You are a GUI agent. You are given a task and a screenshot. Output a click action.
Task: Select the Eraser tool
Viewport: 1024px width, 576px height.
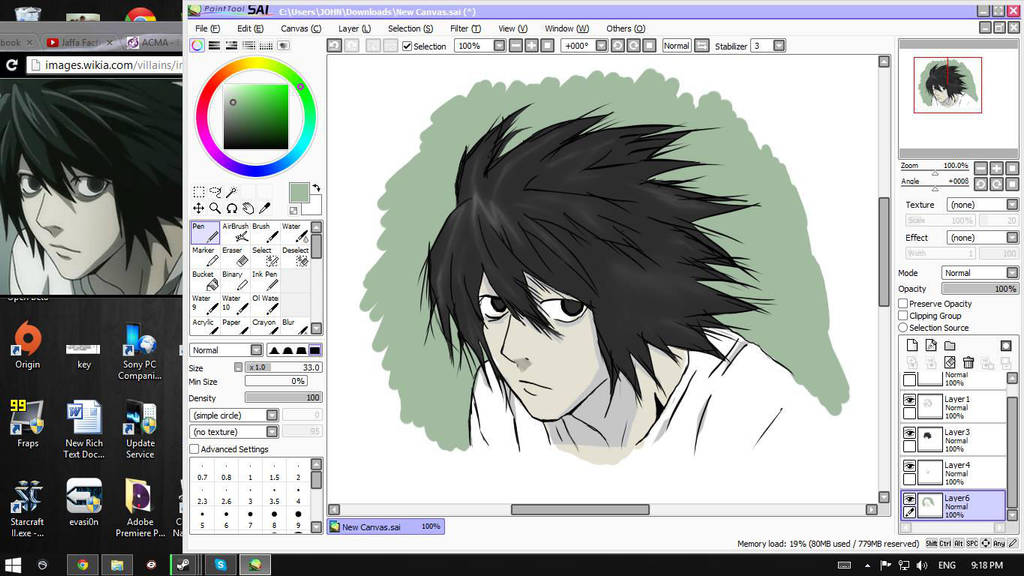click(235, 257)
